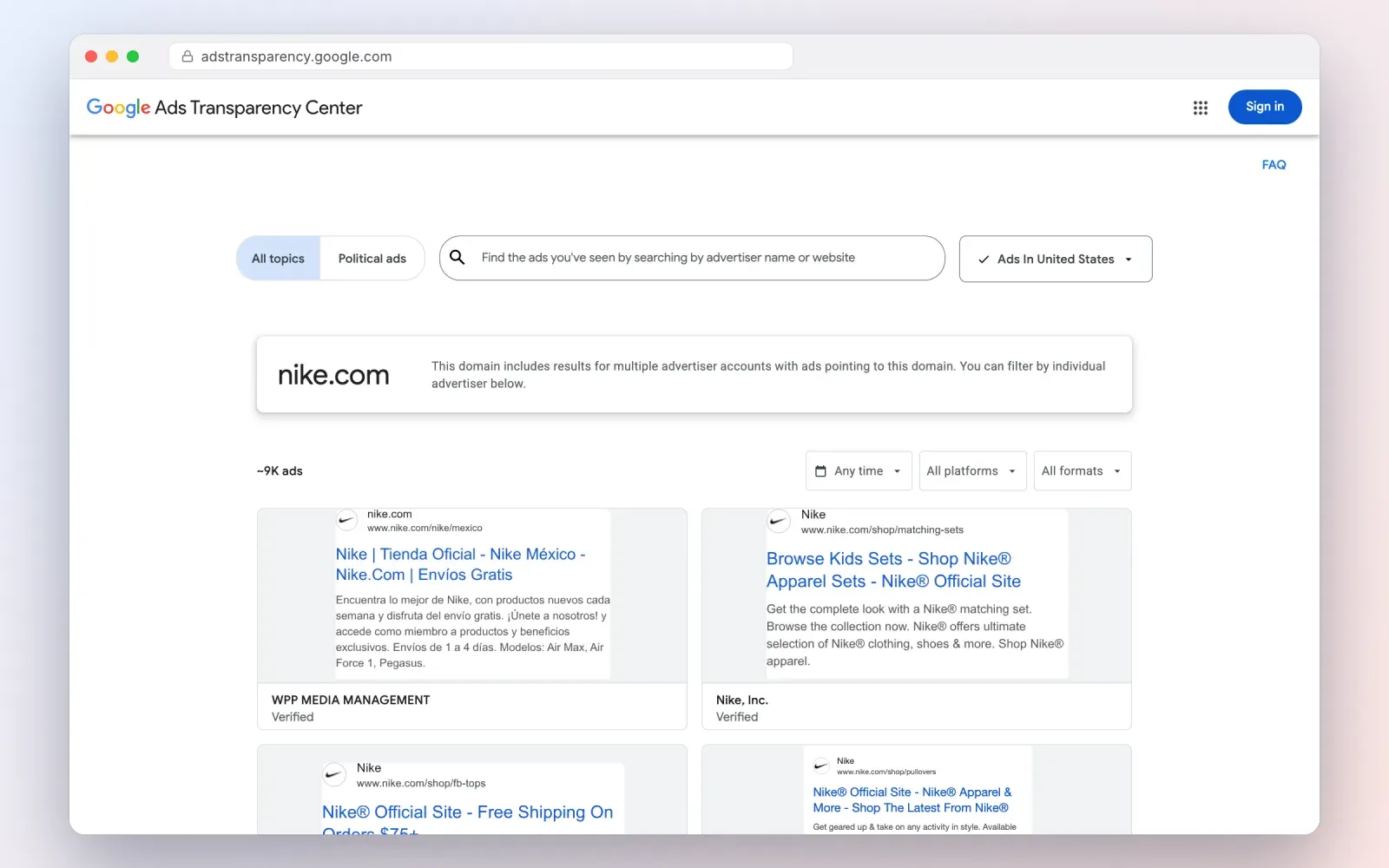Open the Ads In United States dropdown
Image resolution: width=1389 pixels, height=868 pixels.
[x=1056, y=259]
